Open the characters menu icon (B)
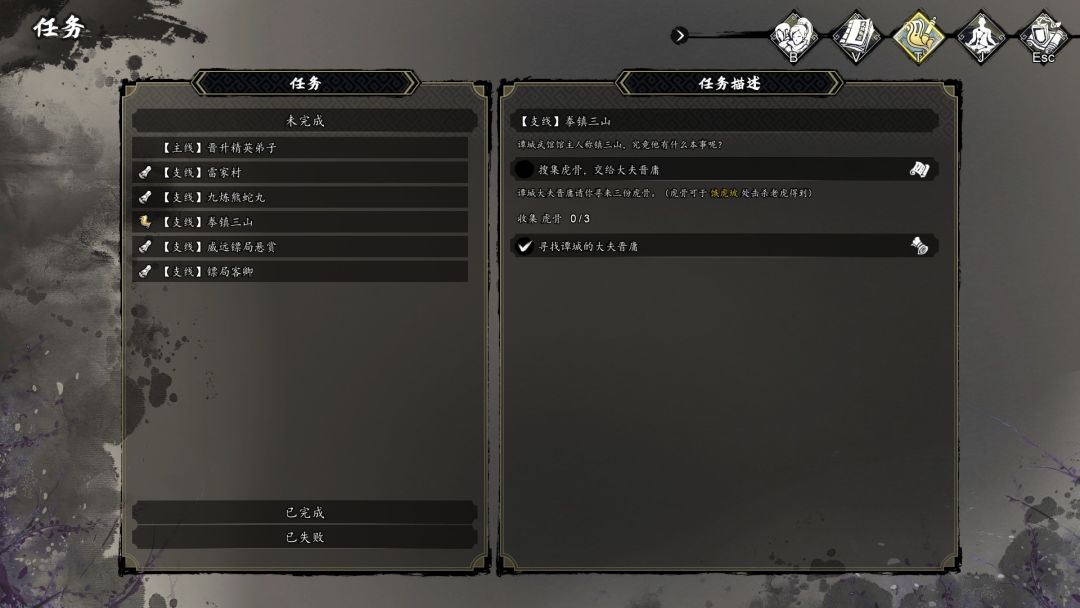Image resolution: width=1080 pixels, height=608 pixels. pos(793,36)
